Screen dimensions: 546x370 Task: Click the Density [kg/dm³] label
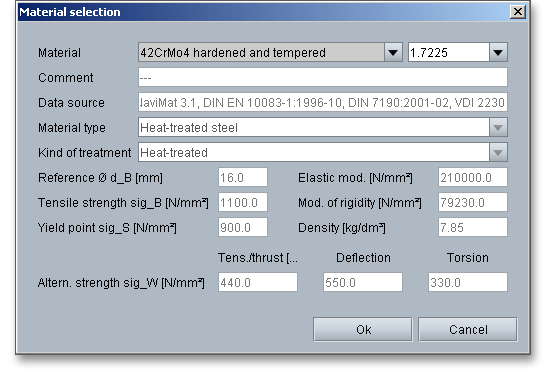click(342, 228)
